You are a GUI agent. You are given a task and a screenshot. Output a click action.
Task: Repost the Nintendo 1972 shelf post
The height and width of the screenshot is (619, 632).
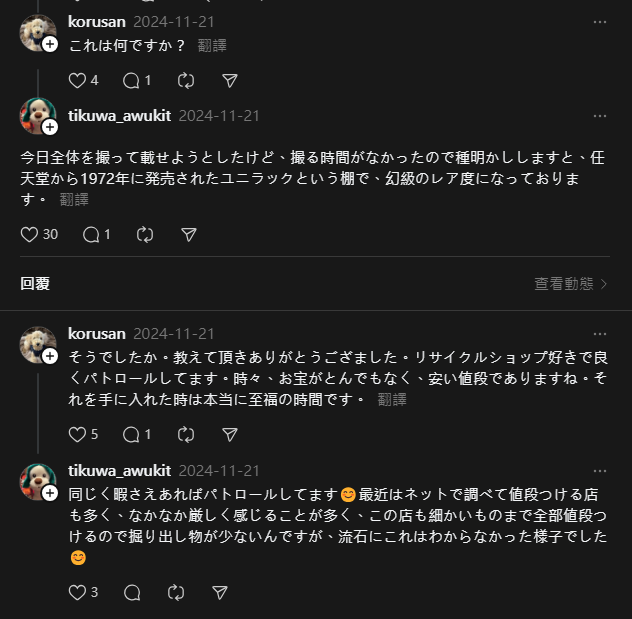(145, 234)
